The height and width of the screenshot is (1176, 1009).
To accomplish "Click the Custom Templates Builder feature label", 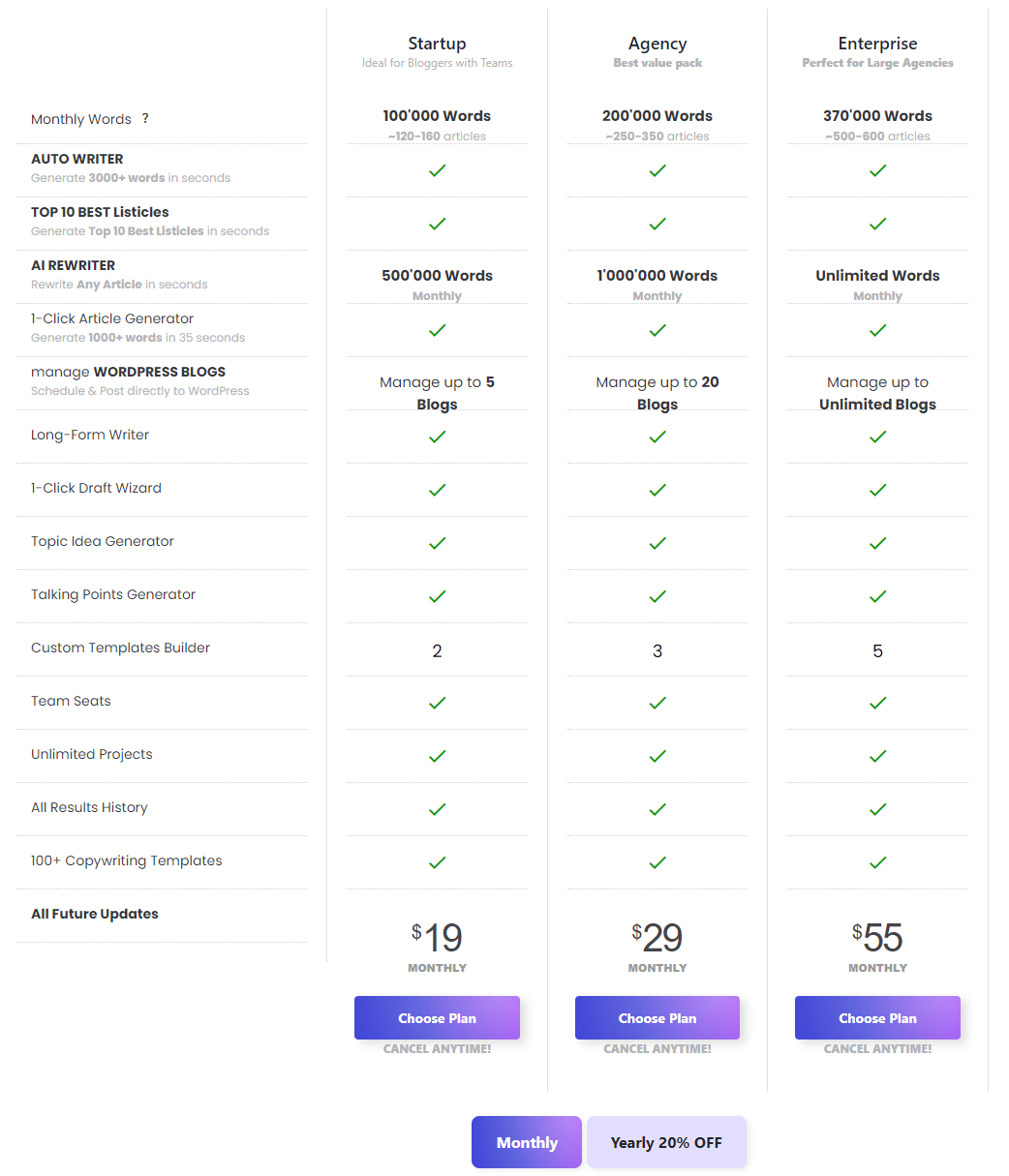I will point(120,648).
